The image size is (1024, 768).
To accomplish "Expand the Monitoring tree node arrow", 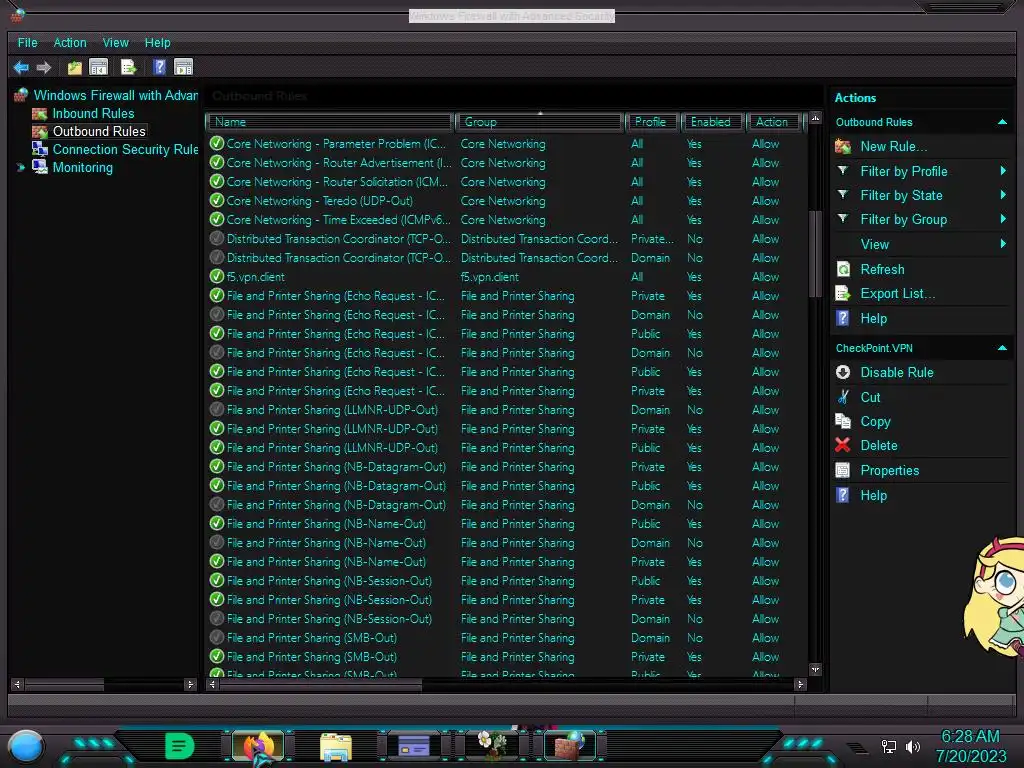I will pos(20,167).
